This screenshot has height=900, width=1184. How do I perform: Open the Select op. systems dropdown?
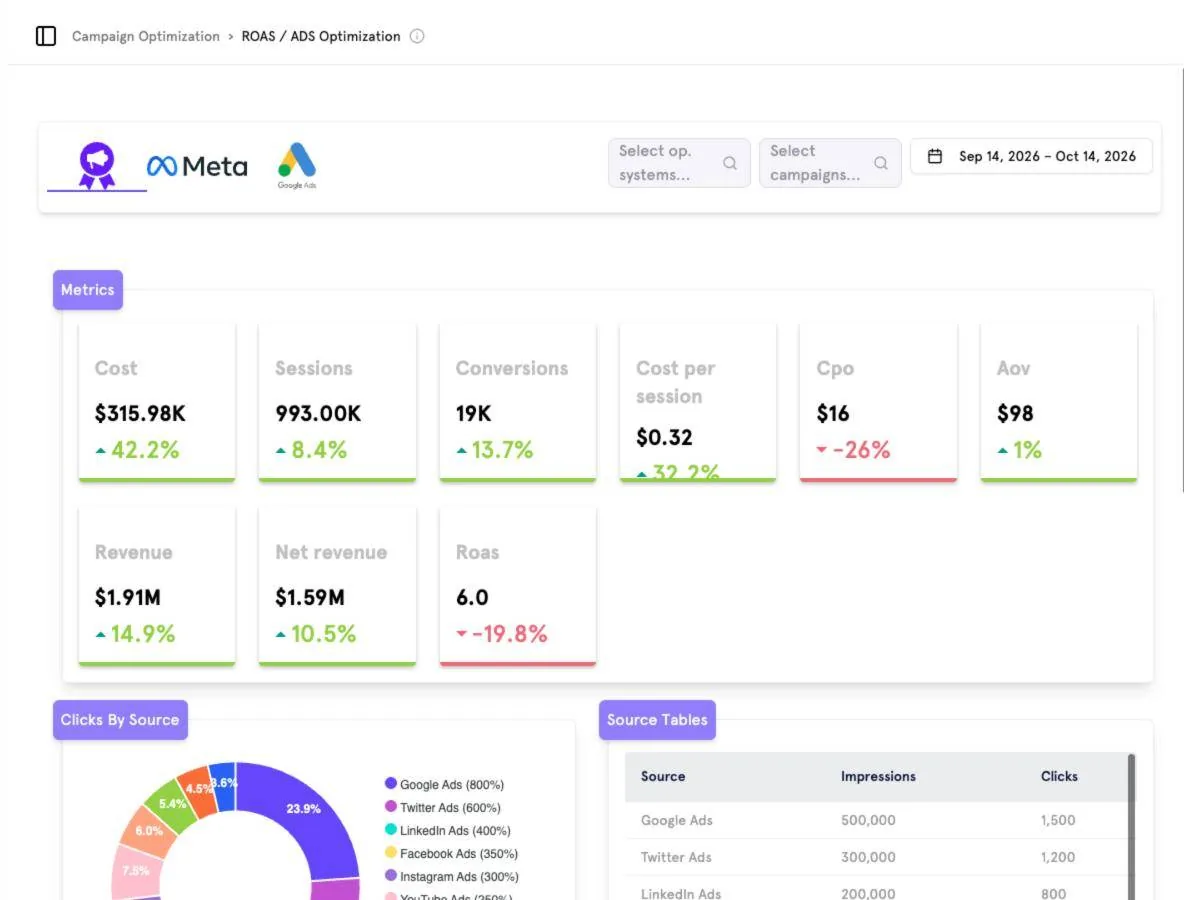[679, 163]
